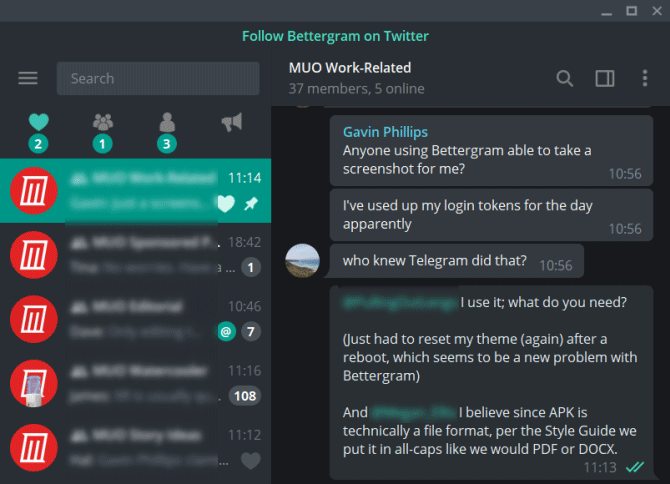
Task: Search within the current chat
Action: coord(565,78)
